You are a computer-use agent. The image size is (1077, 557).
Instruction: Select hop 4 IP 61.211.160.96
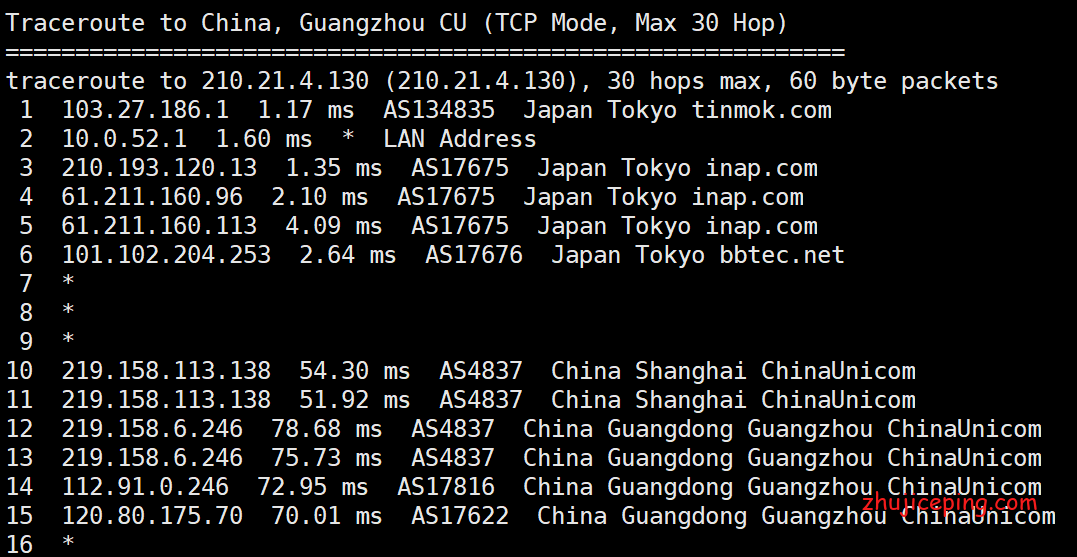pyautogui.click(x=152, y=198)
